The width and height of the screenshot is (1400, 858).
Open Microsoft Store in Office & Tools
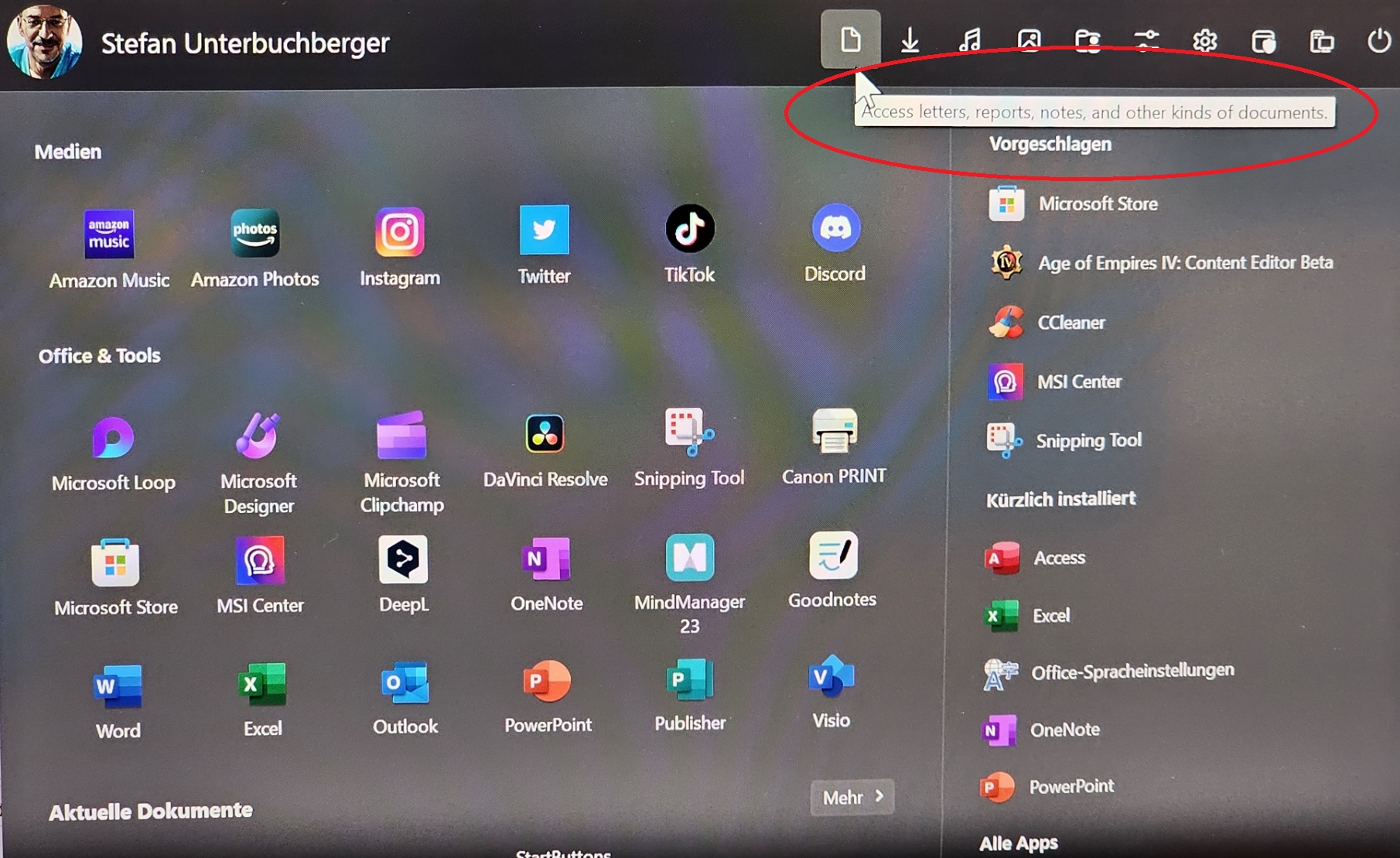point(116,577)
